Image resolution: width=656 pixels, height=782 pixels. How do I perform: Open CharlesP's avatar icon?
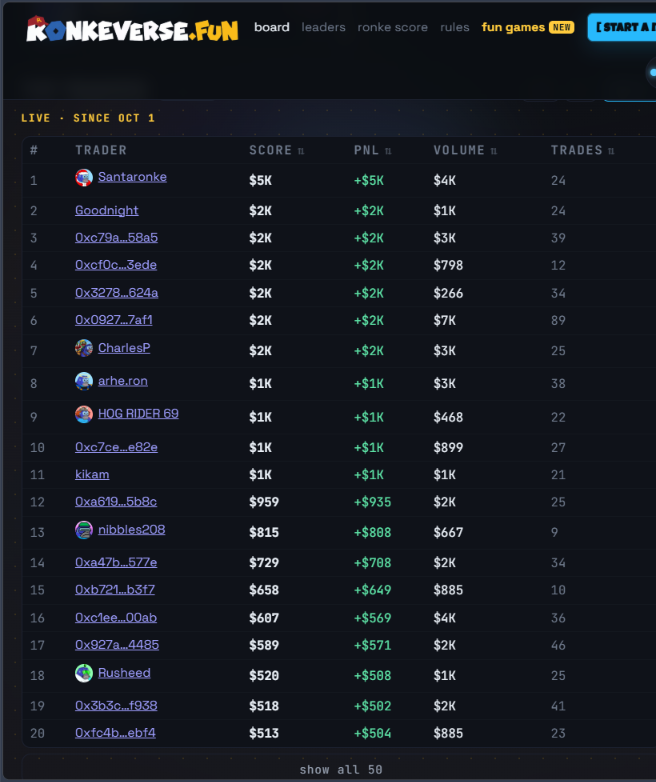(x=84, y=348)
